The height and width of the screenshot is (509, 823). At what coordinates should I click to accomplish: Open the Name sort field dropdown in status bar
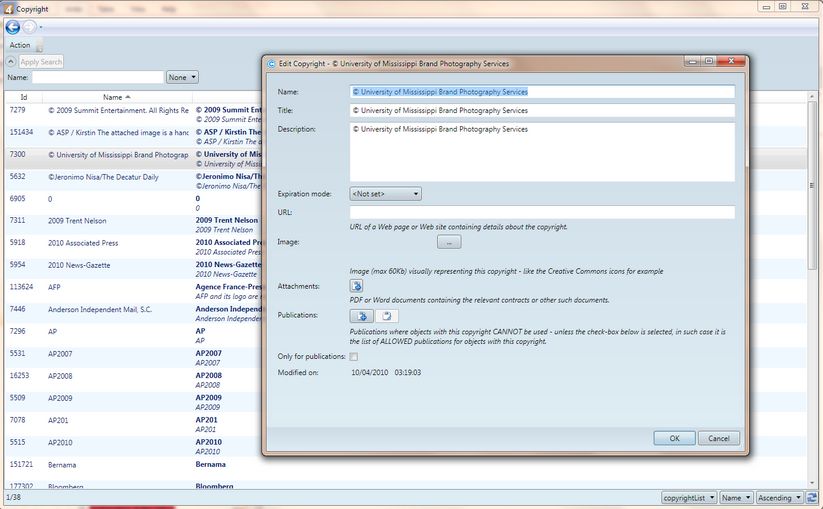coord(736,497)
